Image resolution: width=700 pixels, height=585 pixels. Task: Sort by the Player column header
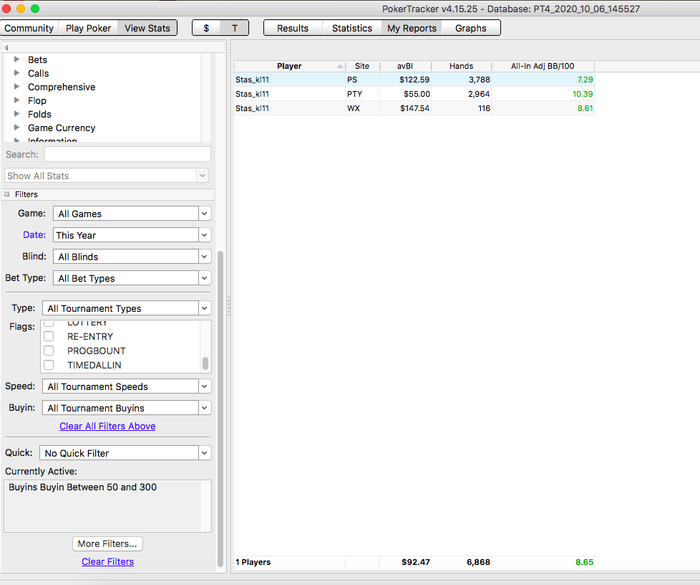289,66
